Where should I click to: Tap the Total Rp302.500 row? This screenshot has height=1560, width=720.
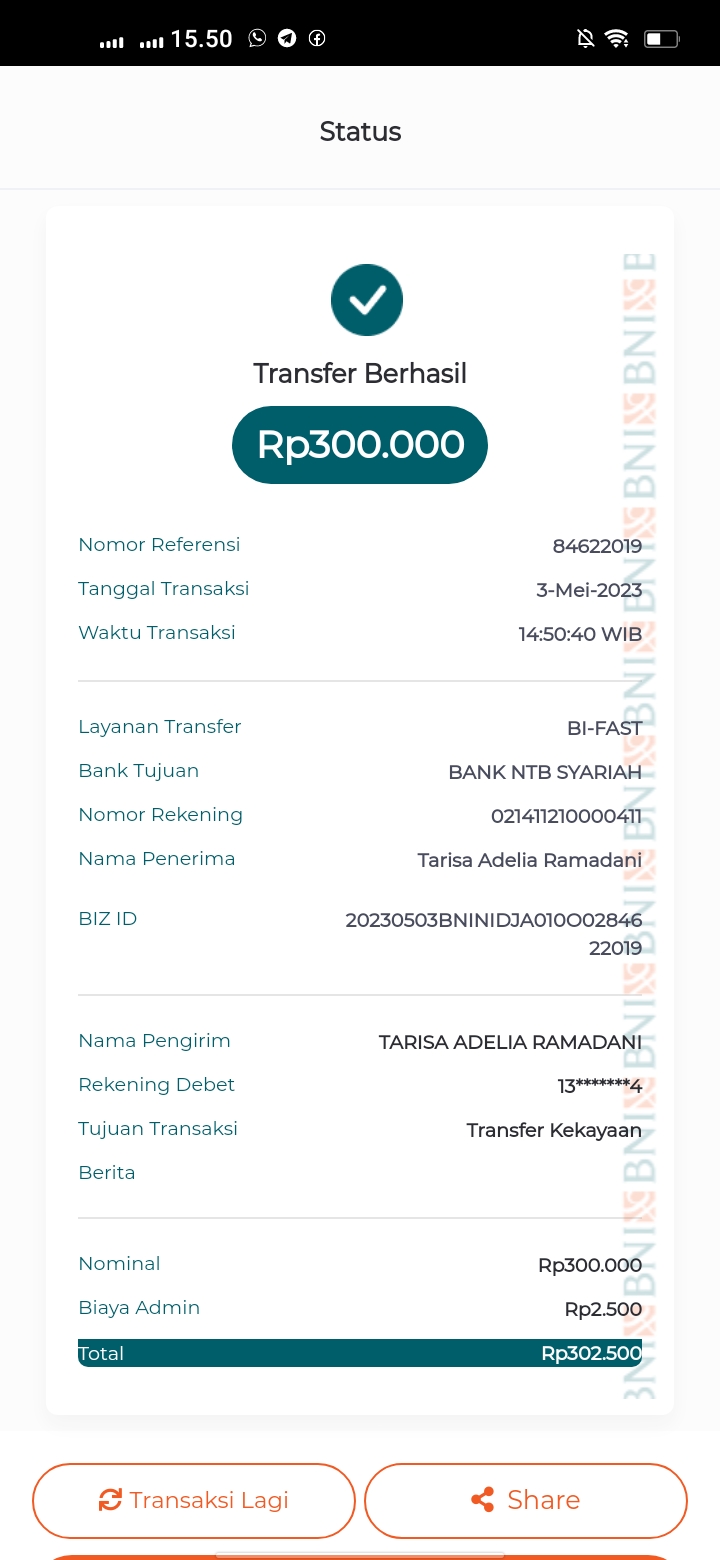pos(360,1353)
